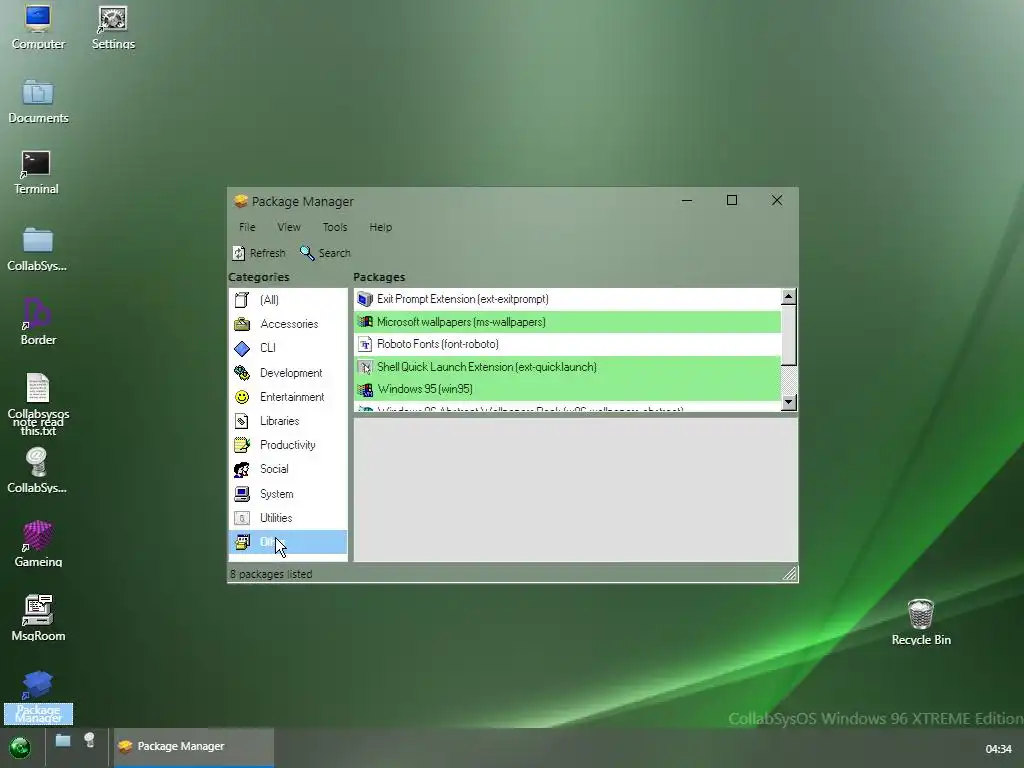Select Windows 95 (win95) package row

click(x=568, y=389)
